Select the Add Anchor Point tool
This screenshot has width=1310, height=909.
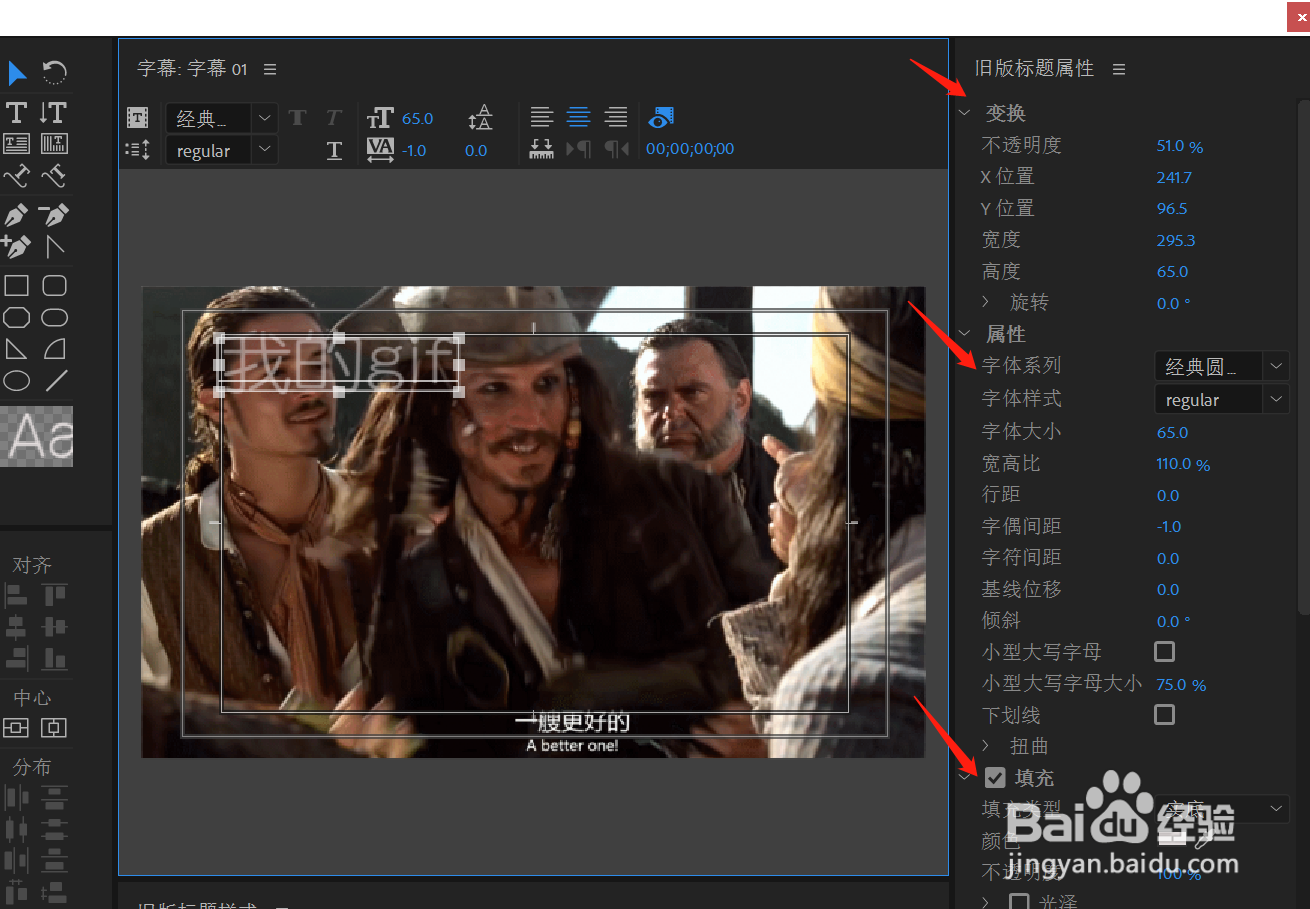[16, 246]
